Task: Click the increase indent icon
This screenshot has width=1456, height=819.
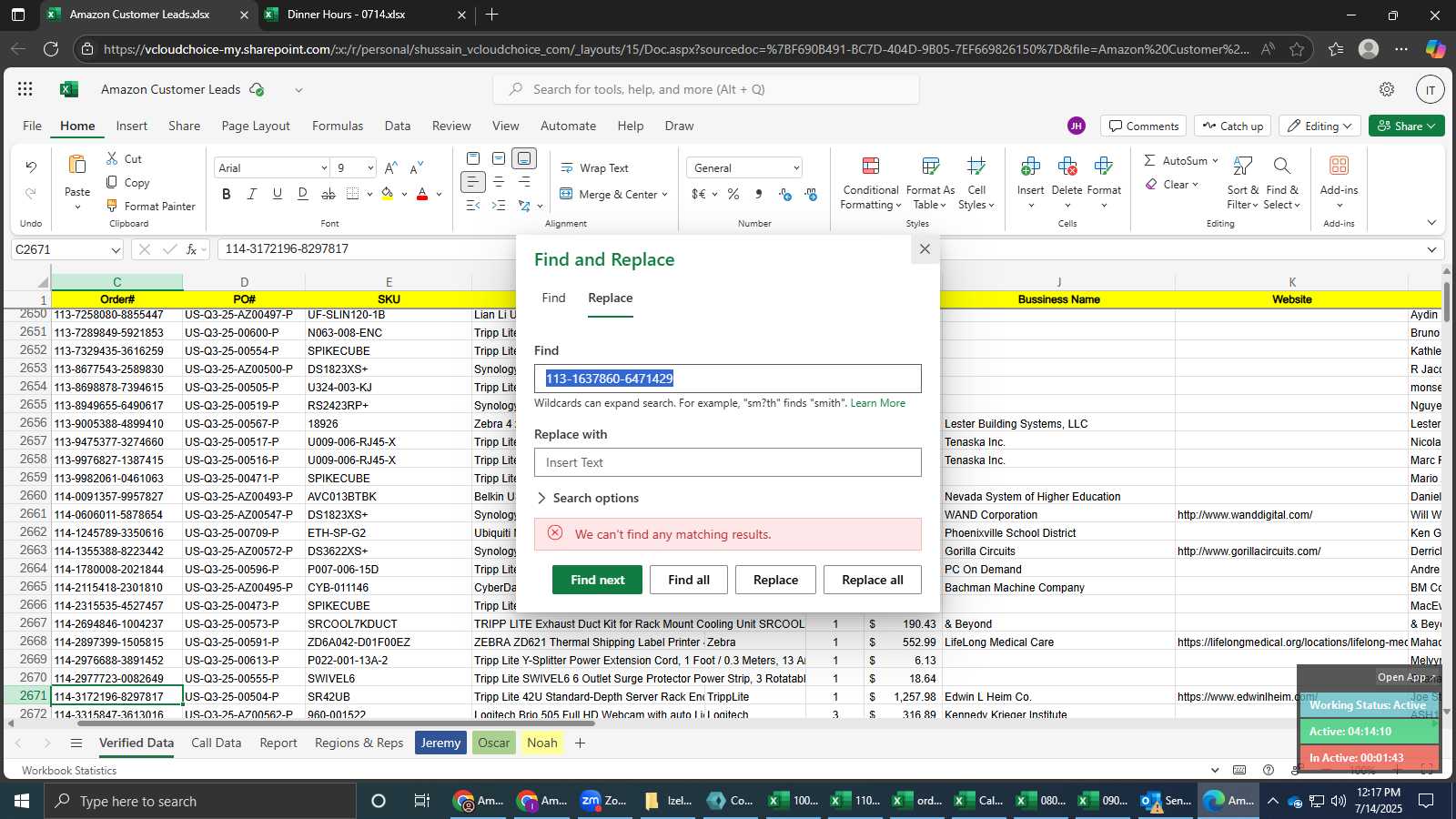Action: coord(499,206)
